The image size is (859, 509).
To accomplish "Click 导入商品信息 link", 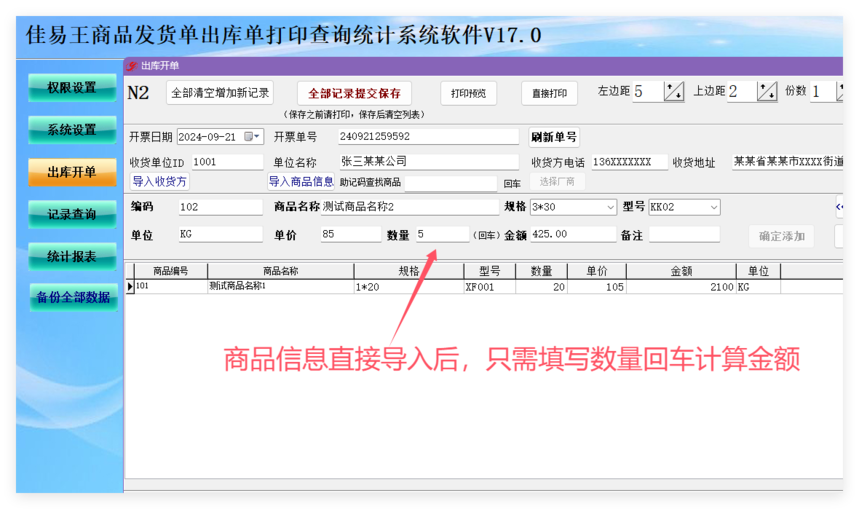I will [301, 181].
